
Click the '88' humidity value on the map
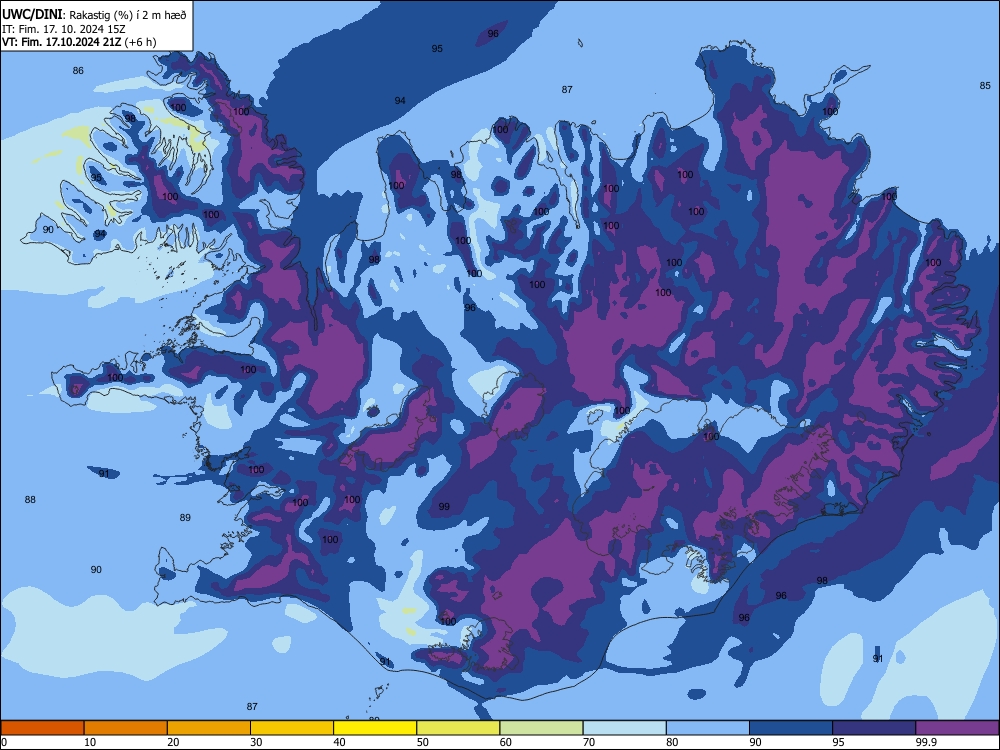click(x=30, y=499)
